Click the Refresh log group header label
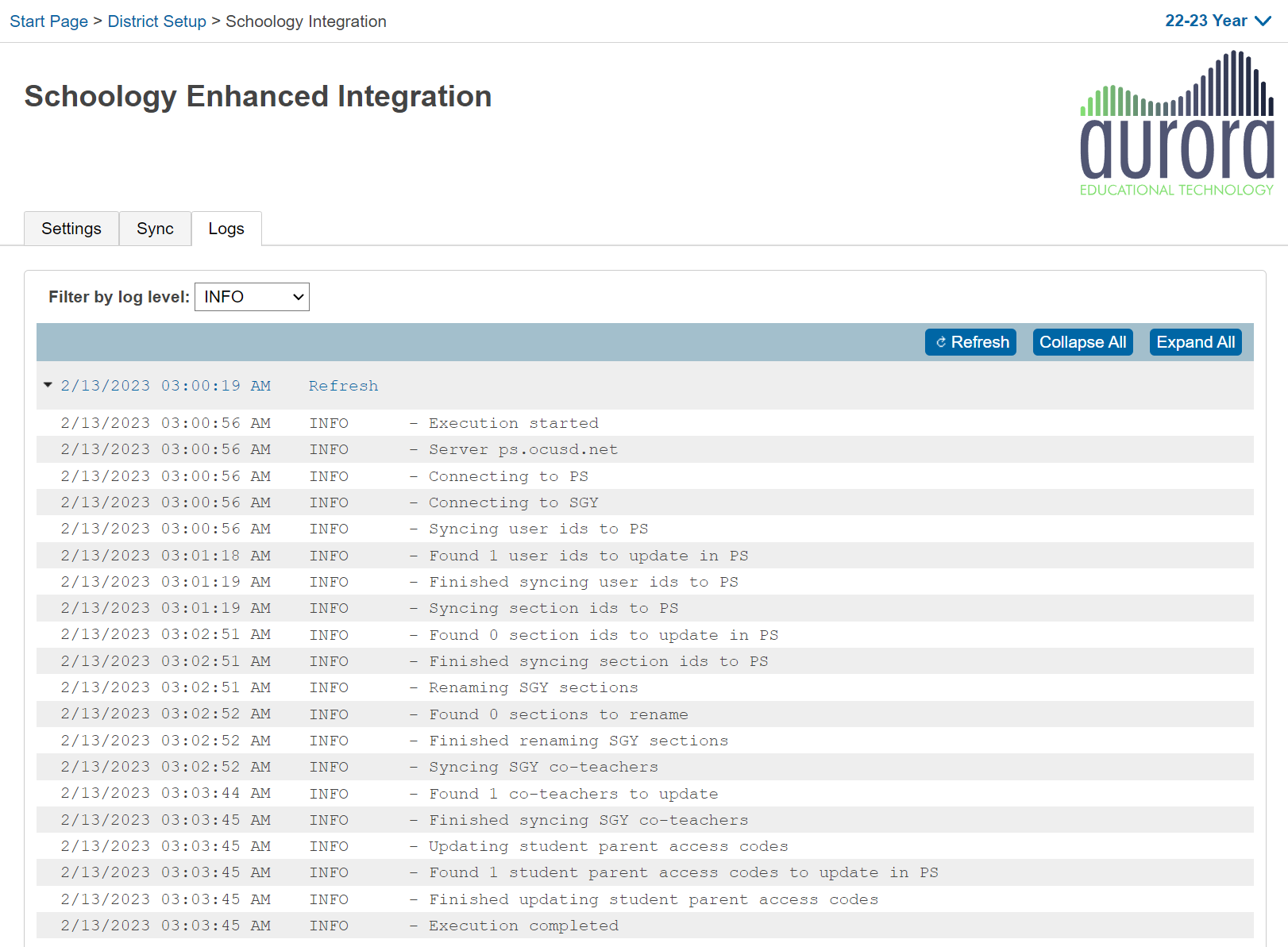 tap(343, 386)
